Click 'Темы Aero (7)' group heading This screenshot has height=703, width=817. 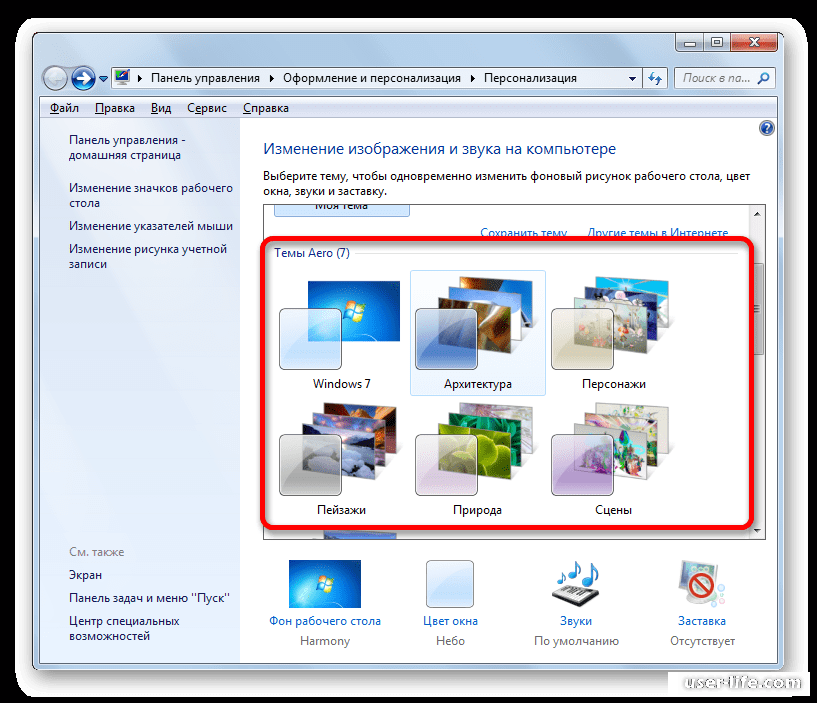click(x=312, y=253)
